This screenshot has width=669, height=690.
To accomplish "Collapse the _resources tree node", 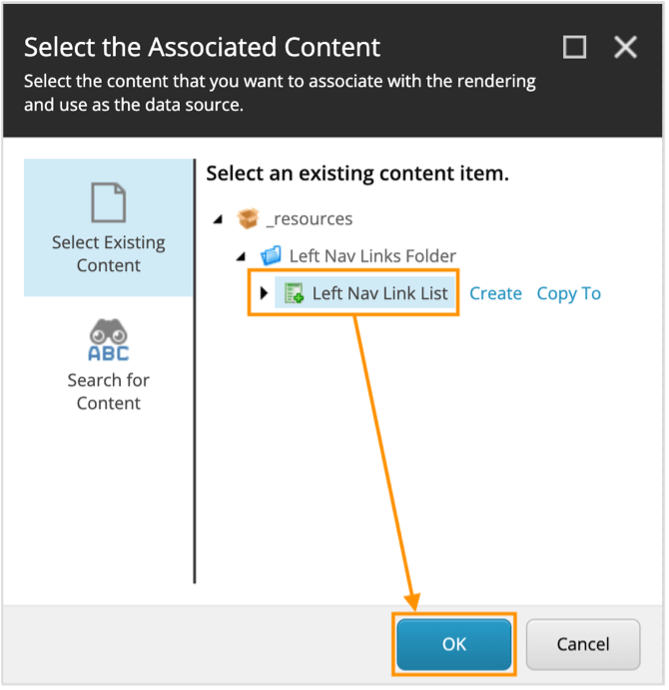I will point(219,219).
